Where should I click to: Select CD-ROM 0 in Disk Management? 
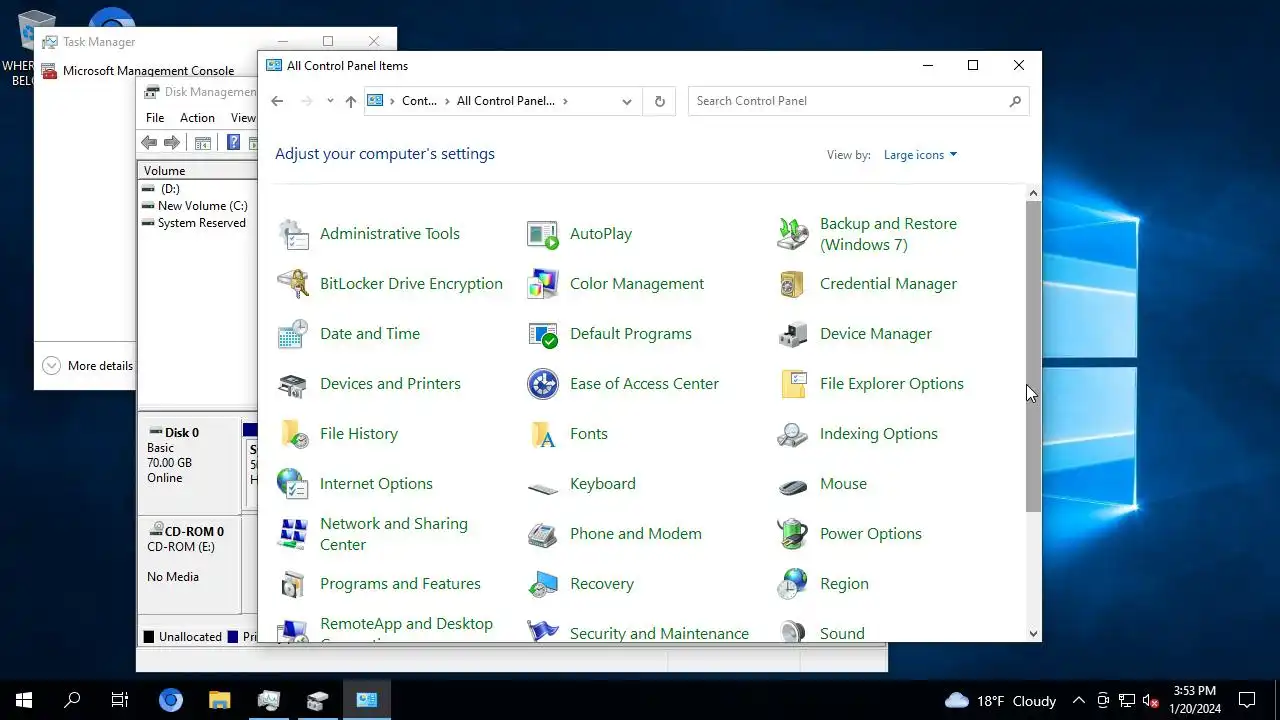pos(189,566)
